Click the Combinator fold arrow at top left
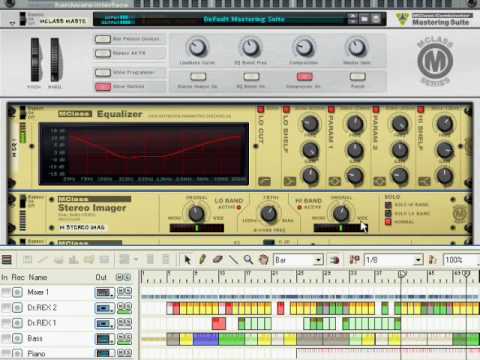Viewport: 480px width, 360px height. (13, 23)
